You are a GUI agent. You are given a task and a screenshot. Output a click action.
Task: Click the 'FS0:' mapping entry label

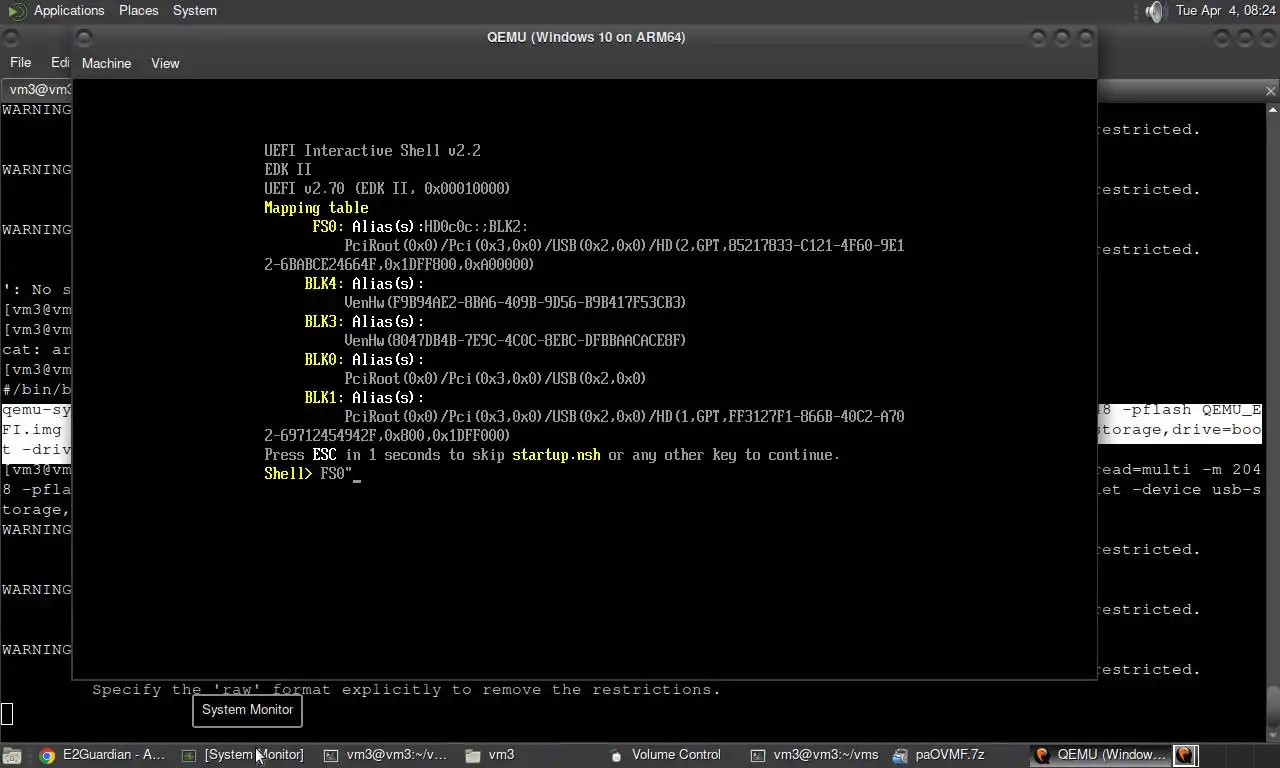pyautogui.click(x=328, y=227)
